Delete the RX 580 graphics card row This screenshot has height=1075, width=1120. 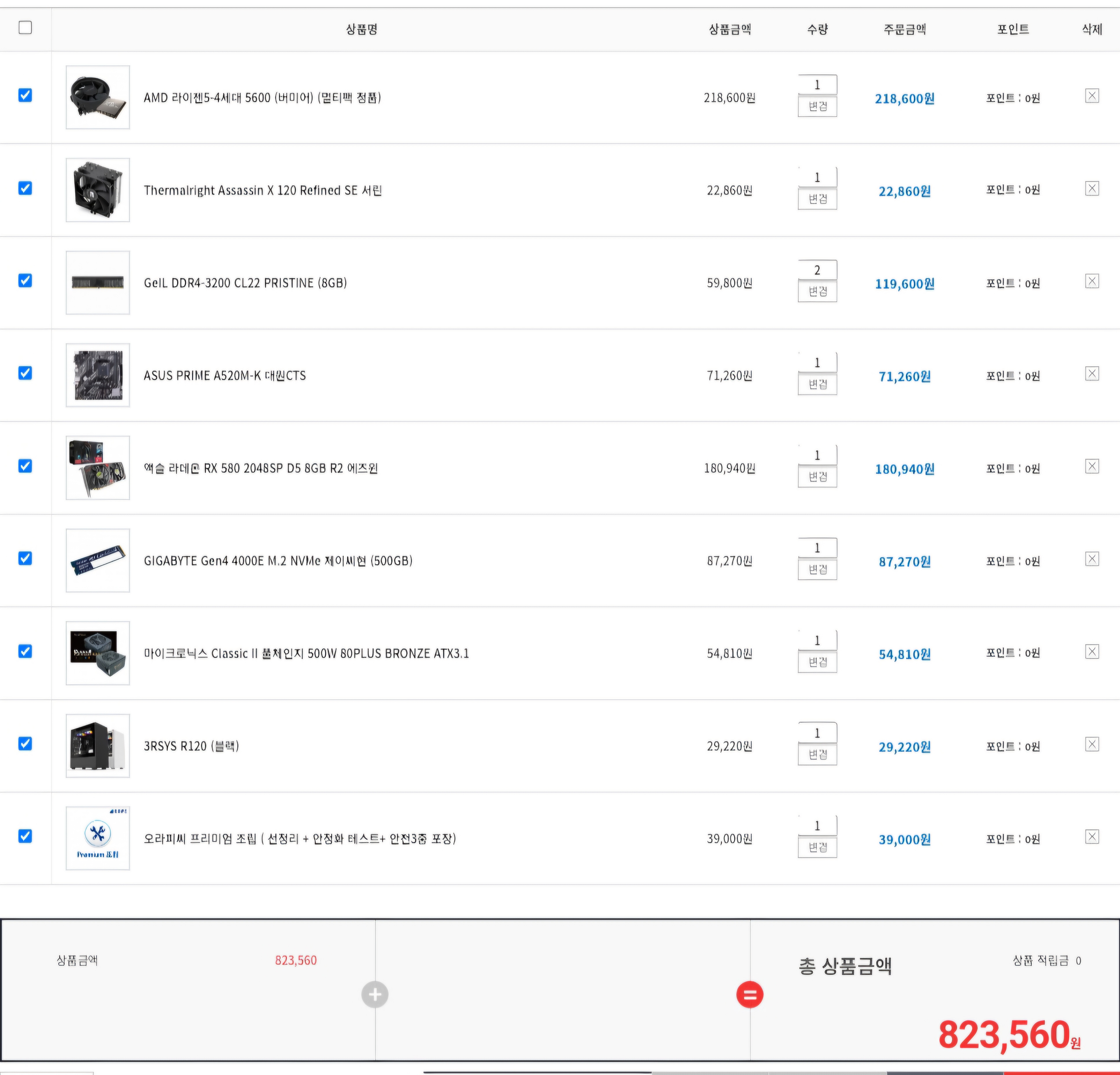pos(1091,466)
